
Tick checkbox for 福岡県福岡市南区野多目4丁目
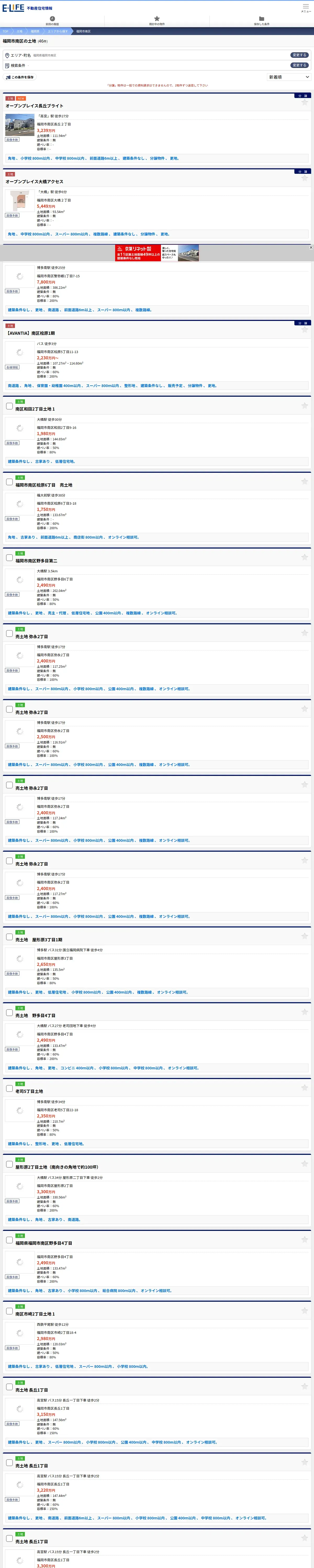click(x=9, y=1240)
